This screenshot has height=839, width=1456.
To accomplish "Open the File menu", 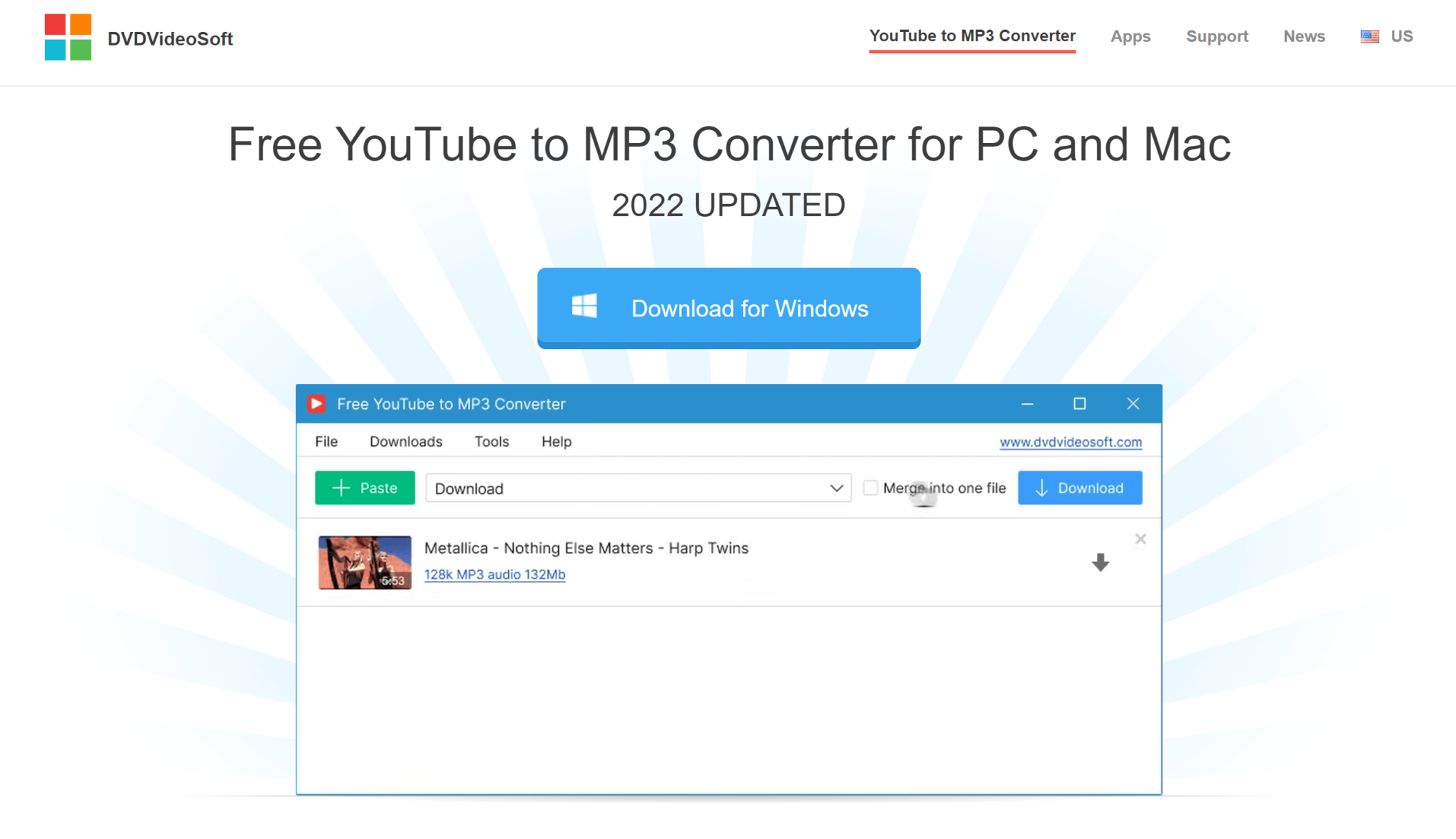I will 326,441.
